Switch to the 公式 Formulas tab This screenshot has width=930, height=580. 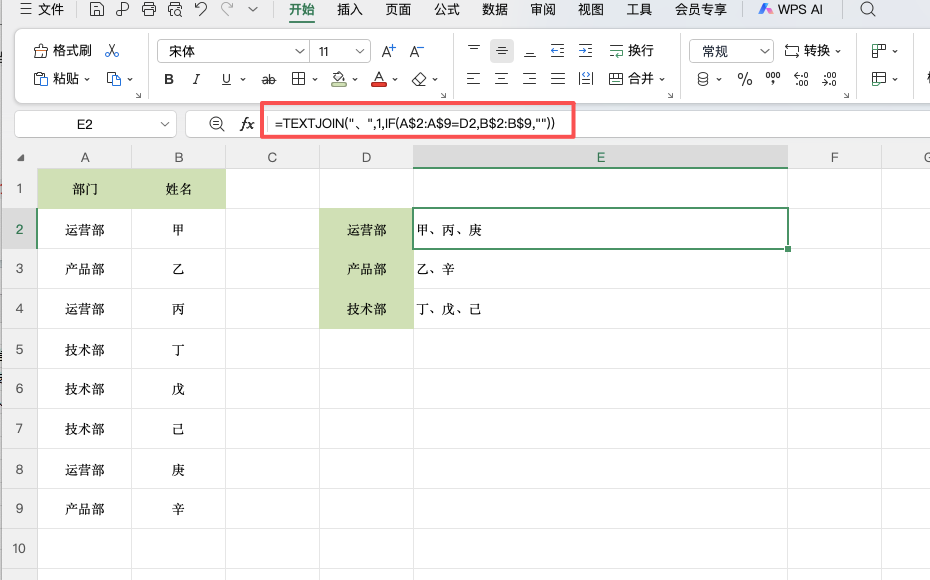click(447, 9)
